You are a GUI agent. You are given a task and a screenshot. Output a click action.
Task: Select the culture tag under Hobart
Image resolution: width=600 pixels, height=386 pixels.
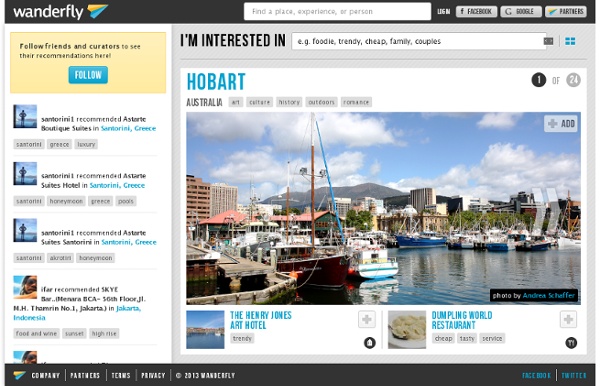tap(259, 102)
